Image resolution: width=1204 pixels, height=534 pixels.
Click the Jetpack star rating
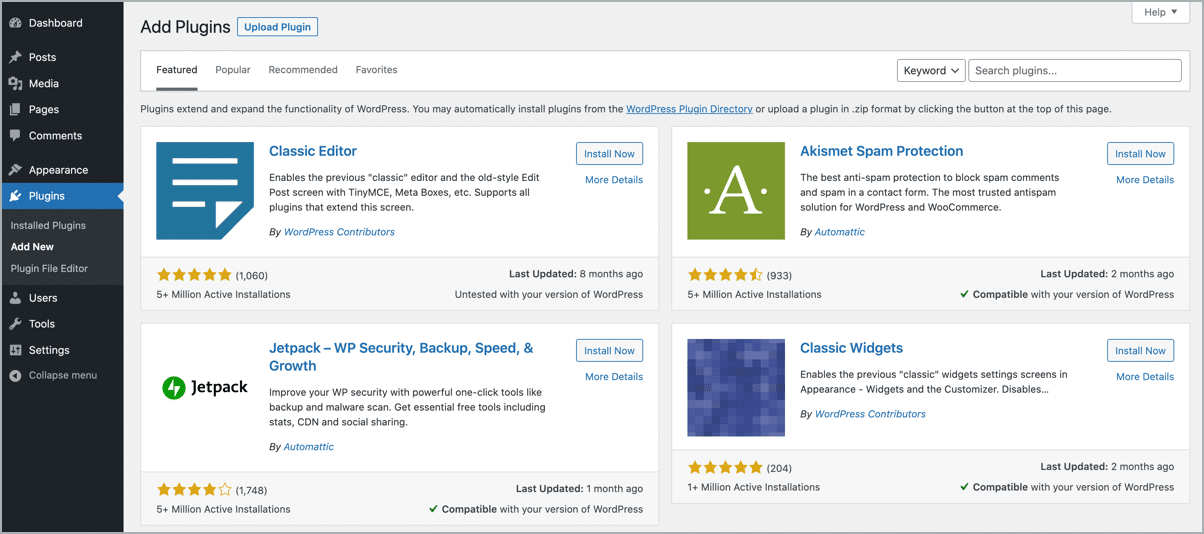click(x=194, y=490)
